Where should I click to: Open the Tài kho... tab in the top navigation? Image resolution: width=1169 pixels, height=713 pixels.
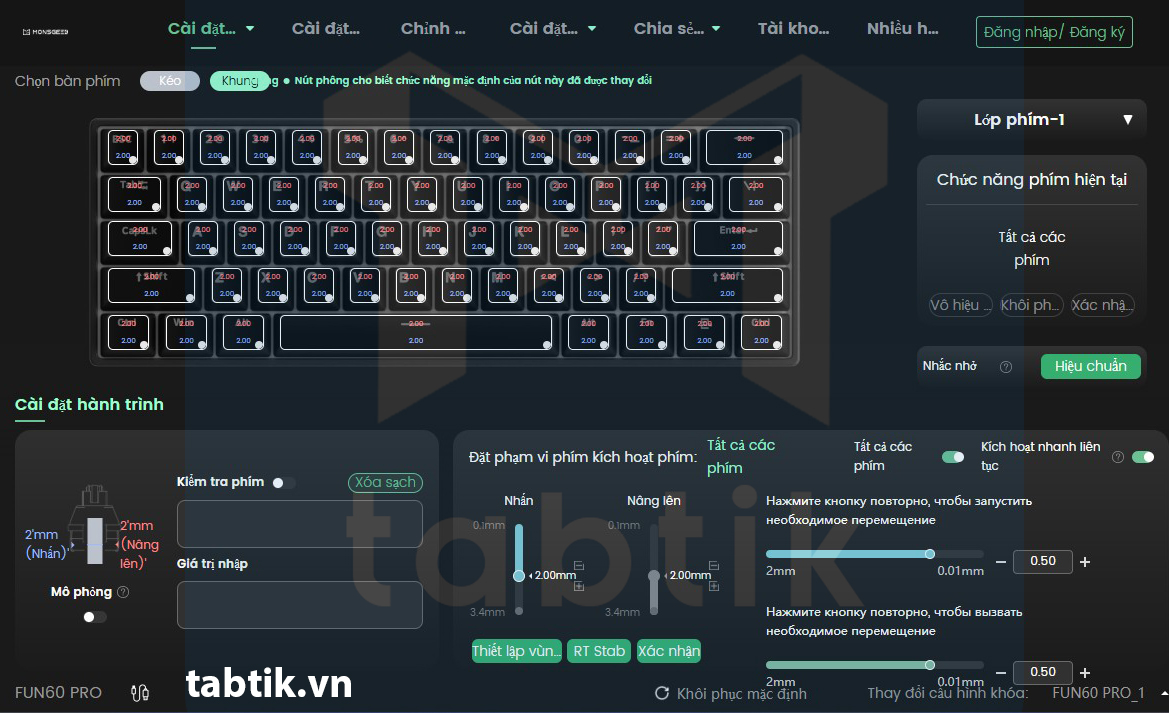point(793,29)
